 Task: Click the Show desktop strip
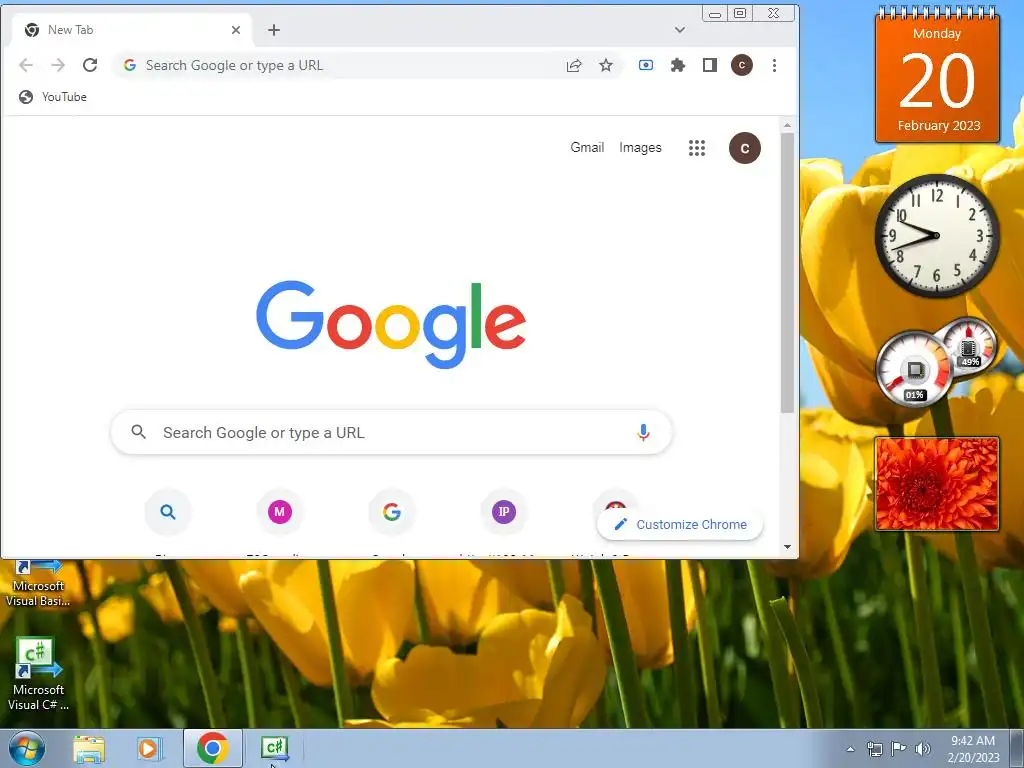pos(1017,748)
